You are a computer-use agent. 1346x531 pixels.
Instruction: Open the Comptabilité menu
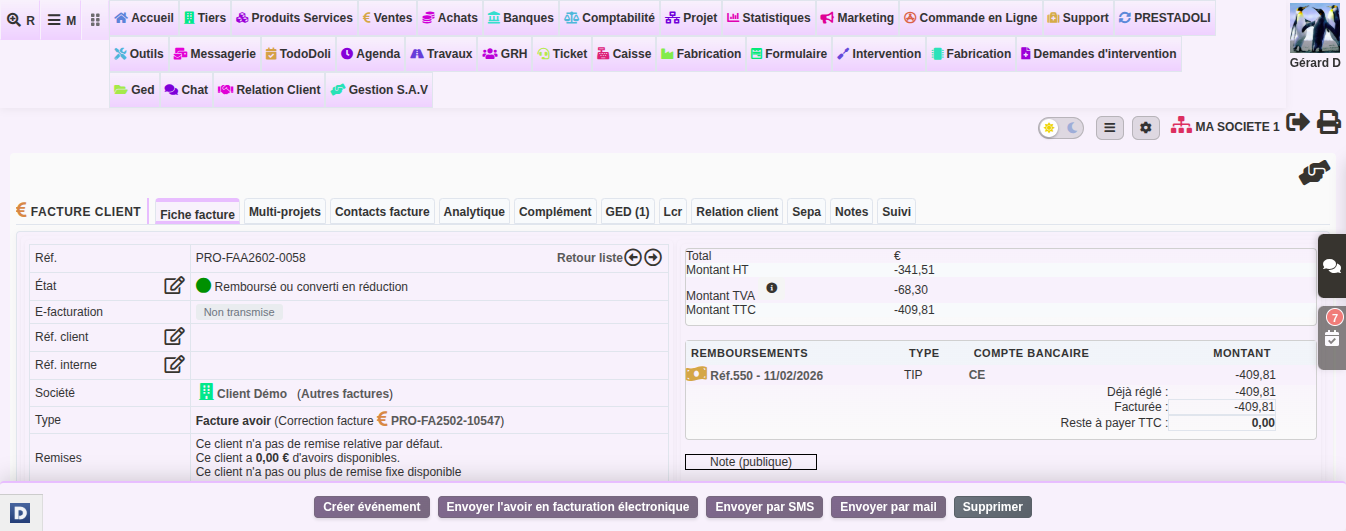609,18
